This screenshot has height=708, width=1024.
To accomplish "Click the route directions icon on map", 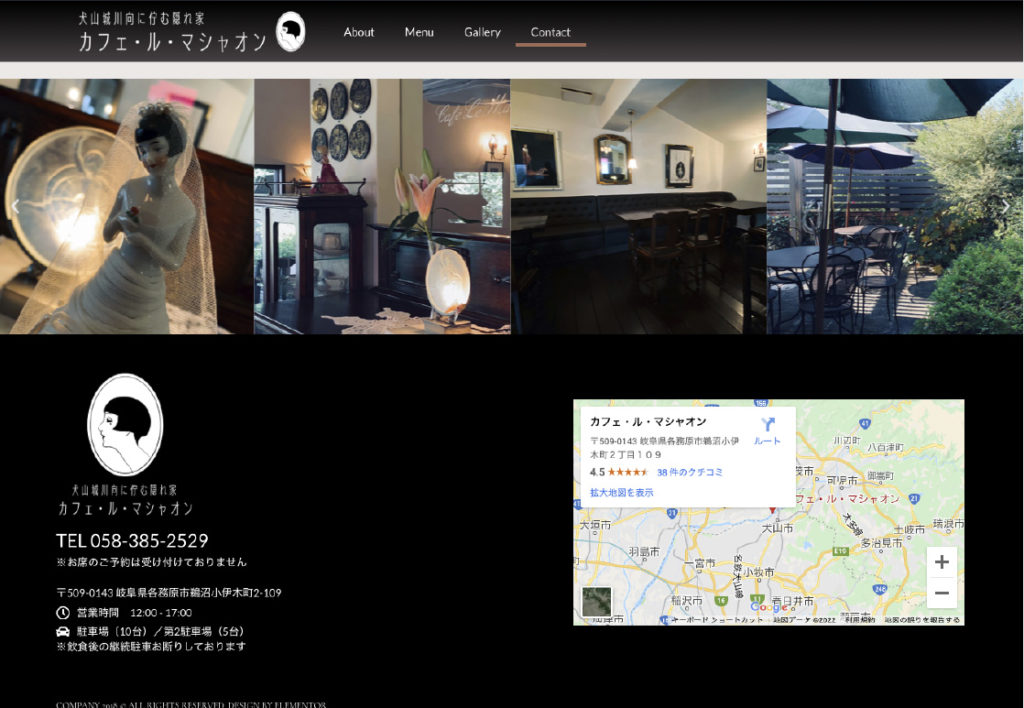I will (x=767, y=428).
